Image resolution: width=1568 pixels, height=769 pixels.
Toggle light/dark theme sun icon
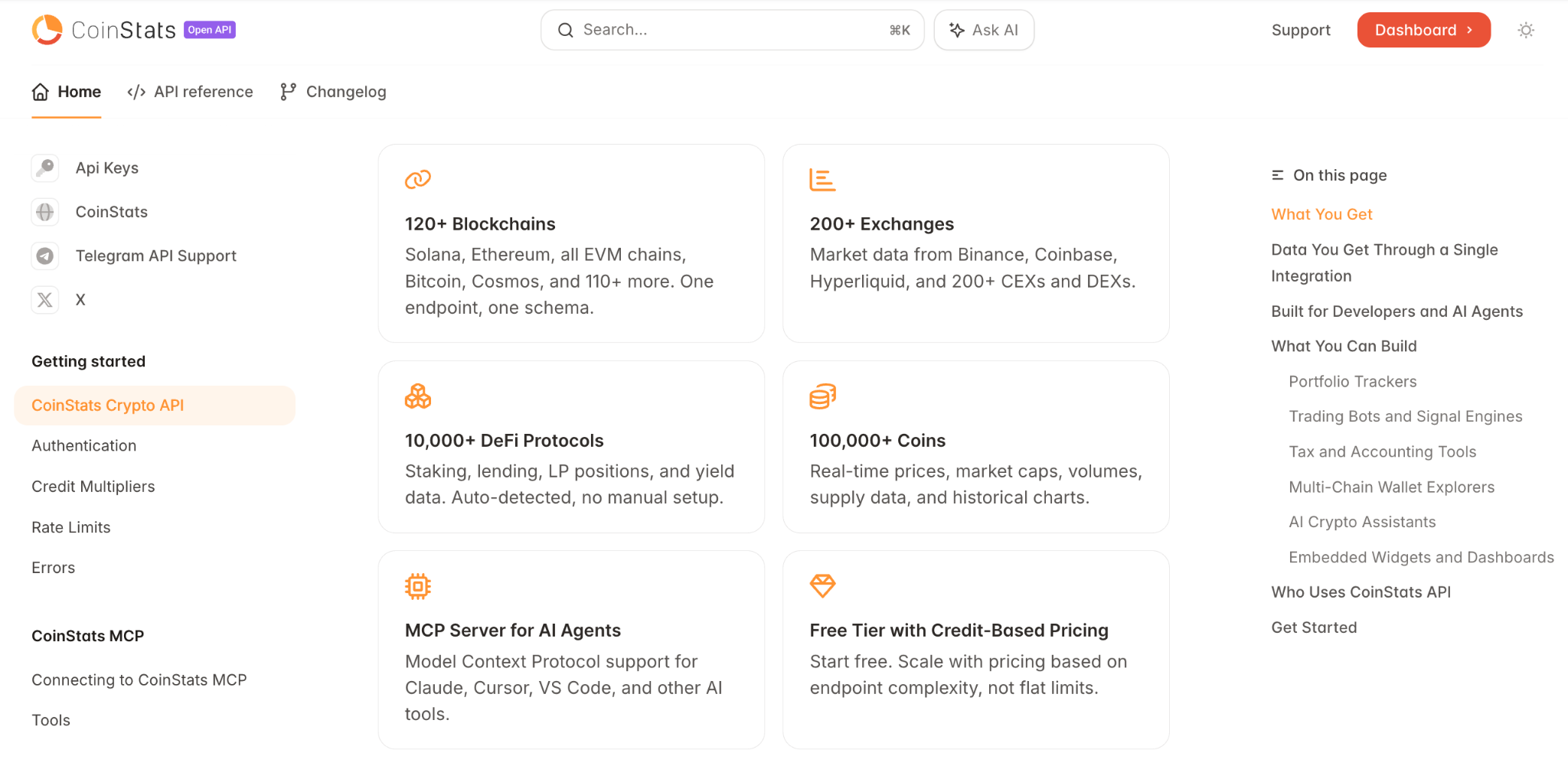1526,30
